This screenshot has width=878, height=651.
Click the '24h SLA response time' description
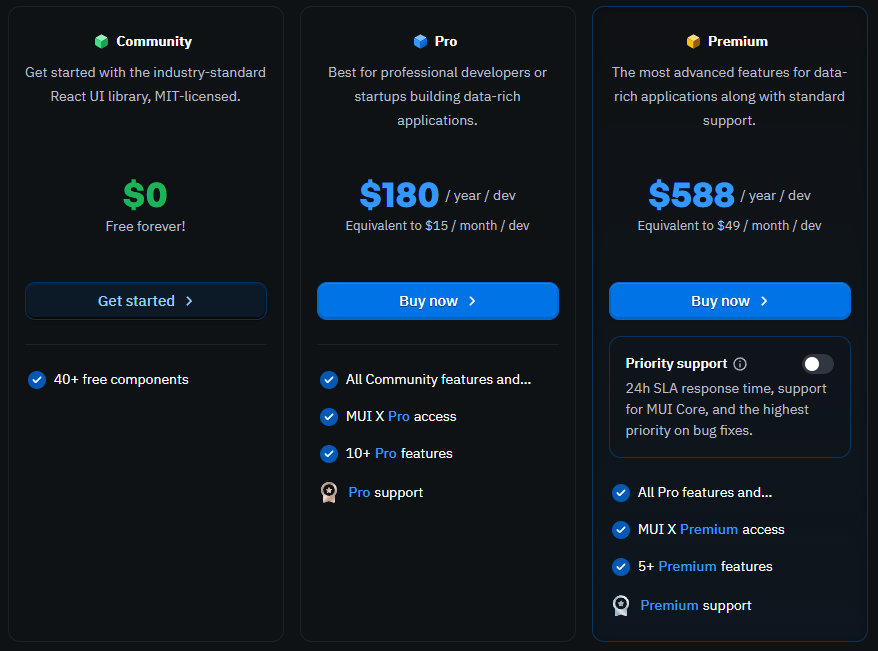[726, 409]
